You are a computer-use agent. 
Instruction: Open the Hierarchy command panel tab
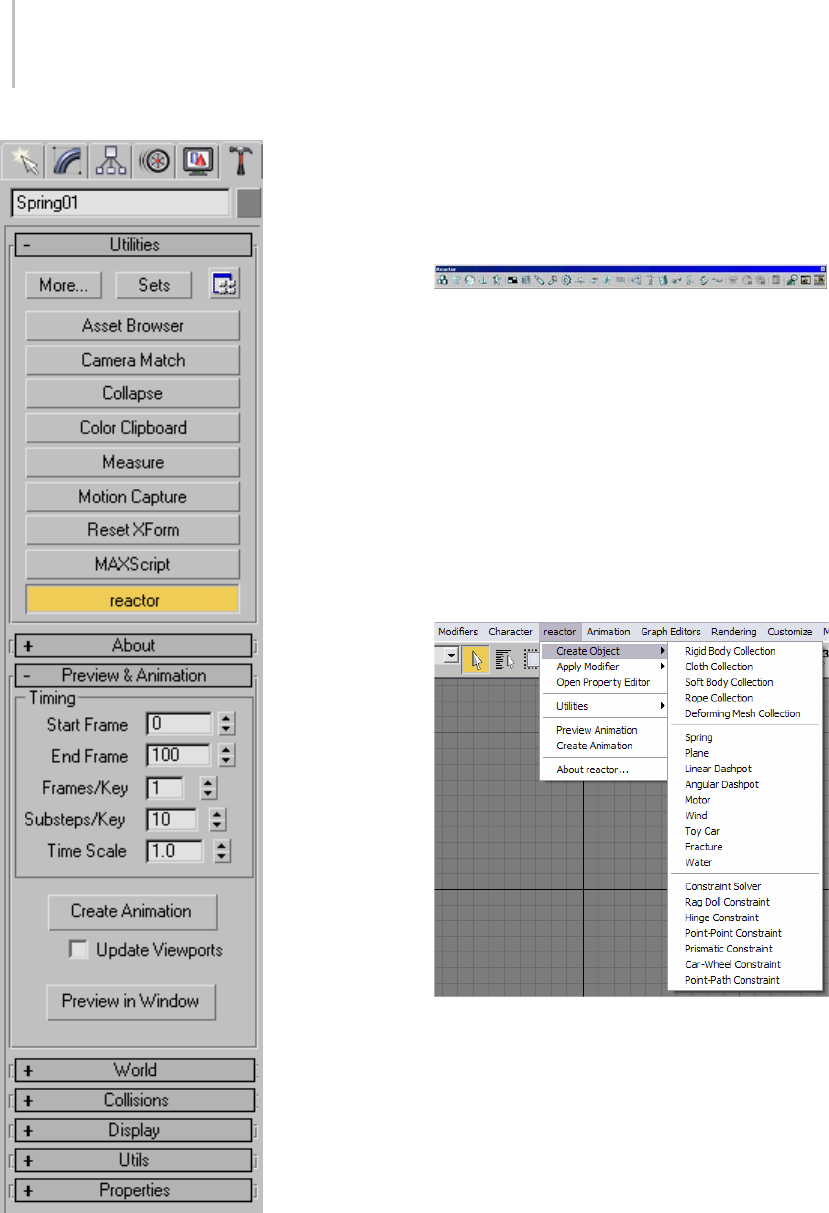[112, 160]
